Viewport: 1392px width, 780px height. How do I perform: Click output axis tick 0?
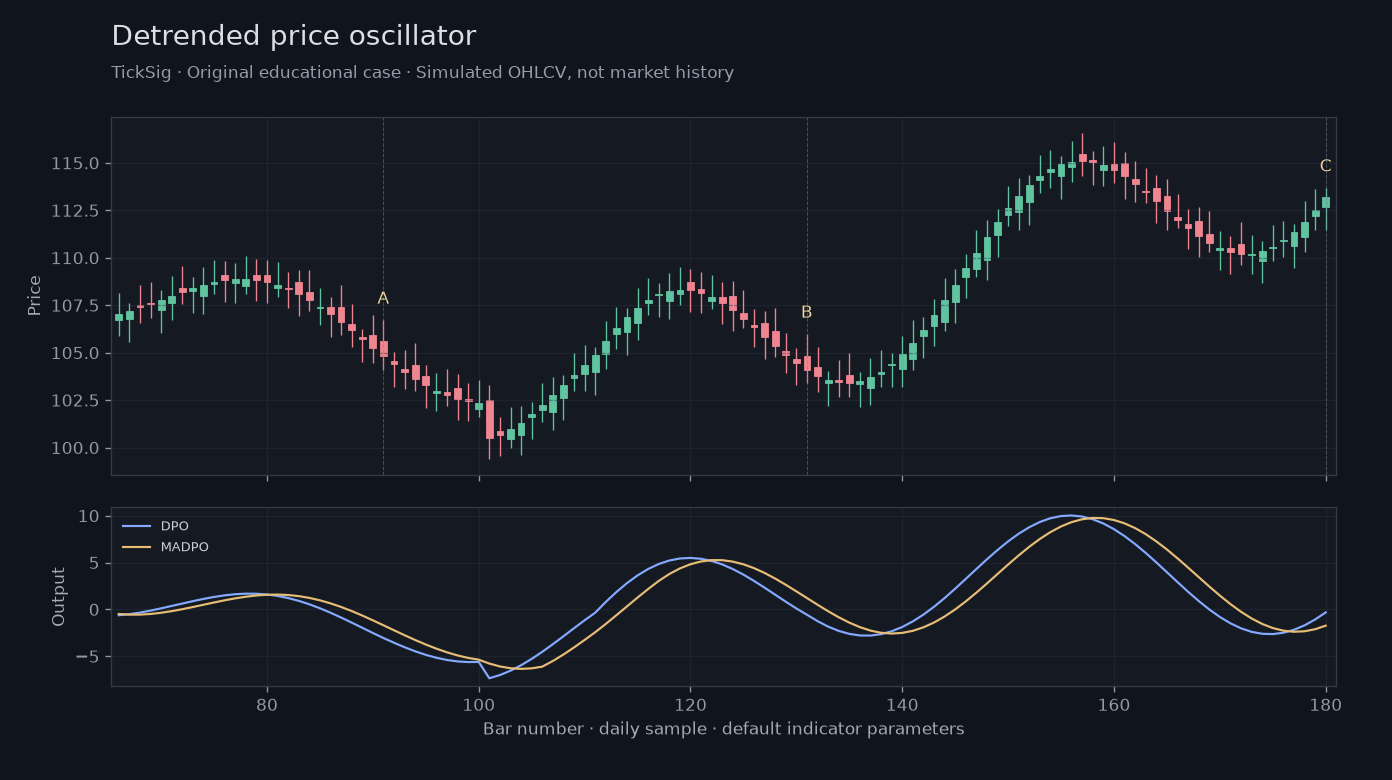pos(94,610)
